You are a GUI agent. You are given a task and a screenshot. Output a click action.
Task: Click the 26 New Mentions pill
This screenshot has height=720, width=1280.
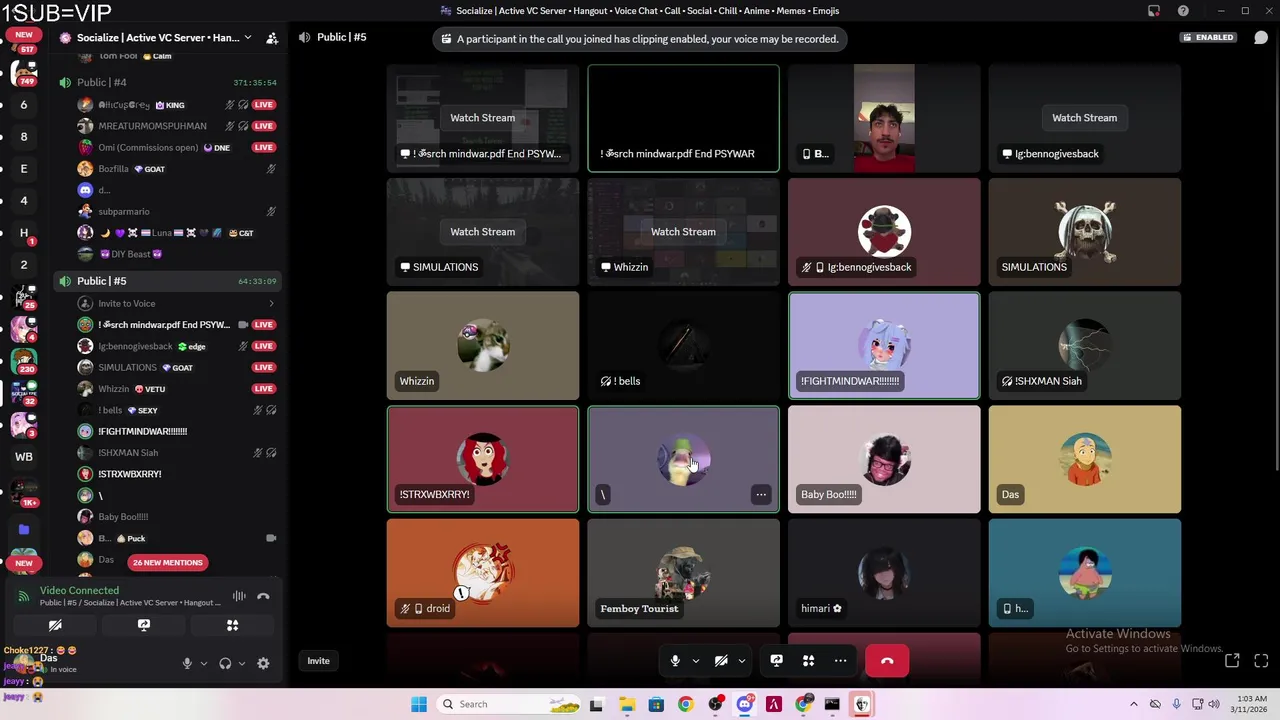(167, 562)
